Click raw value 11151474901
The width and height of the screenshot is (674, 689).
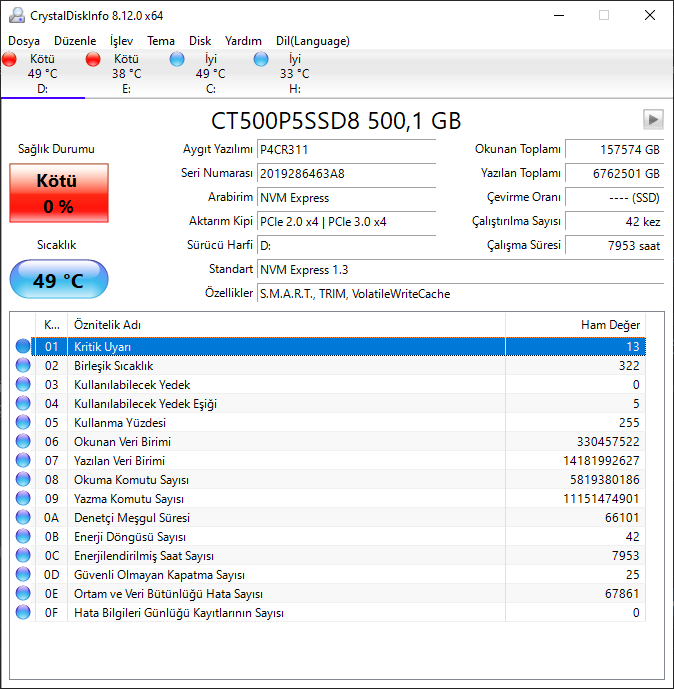pyautogui.click(x=602, y=499)
